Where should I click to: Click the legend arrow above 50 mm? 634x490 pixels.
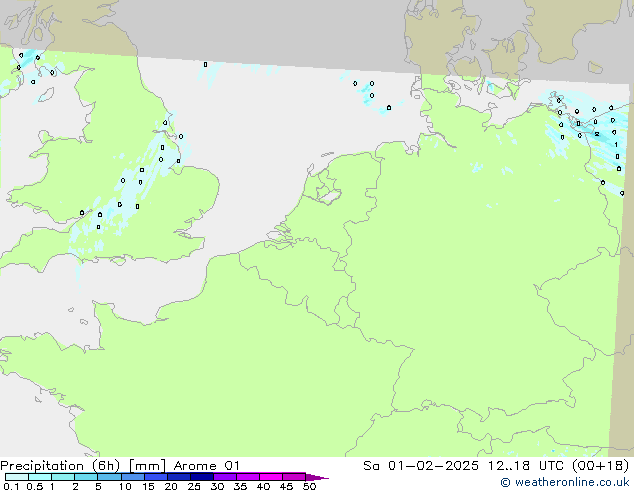point(317,477)
